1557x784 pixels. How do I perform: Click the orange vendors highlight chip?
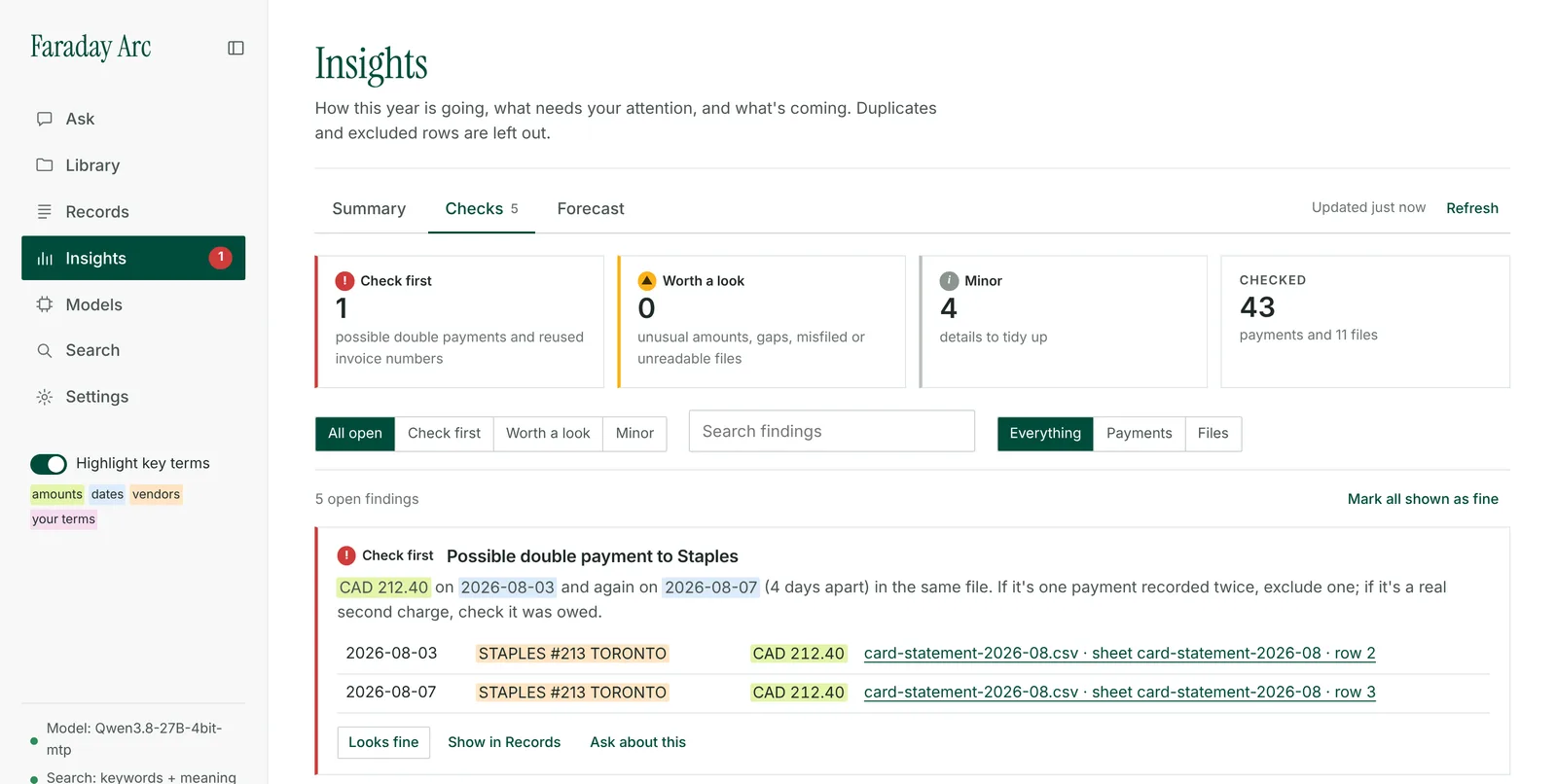[x=156, y=494]
